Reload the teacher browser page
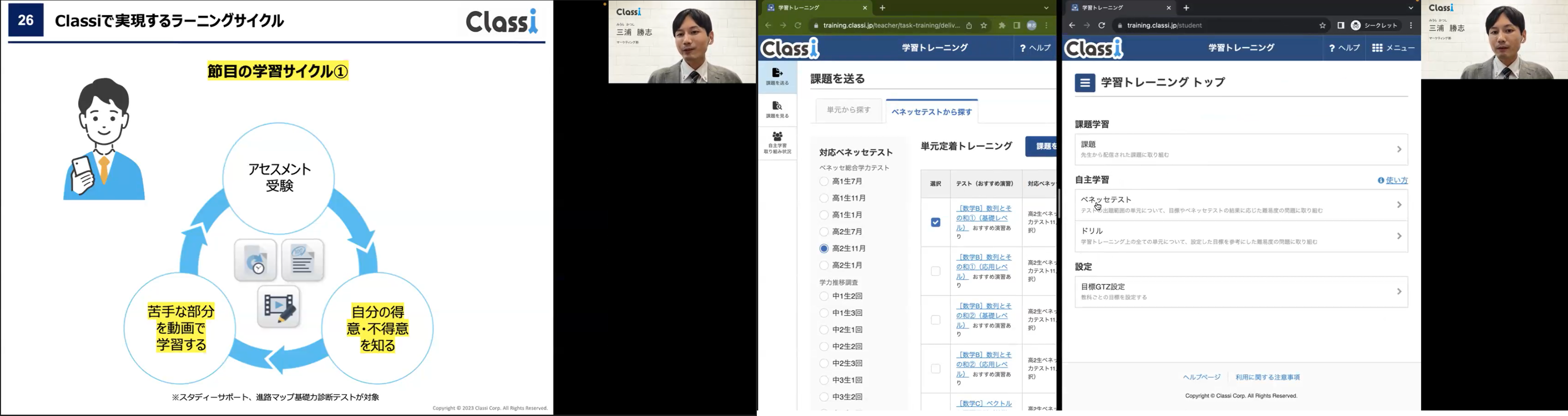This screenshot has width=1568, height=416. pos(798,26)
